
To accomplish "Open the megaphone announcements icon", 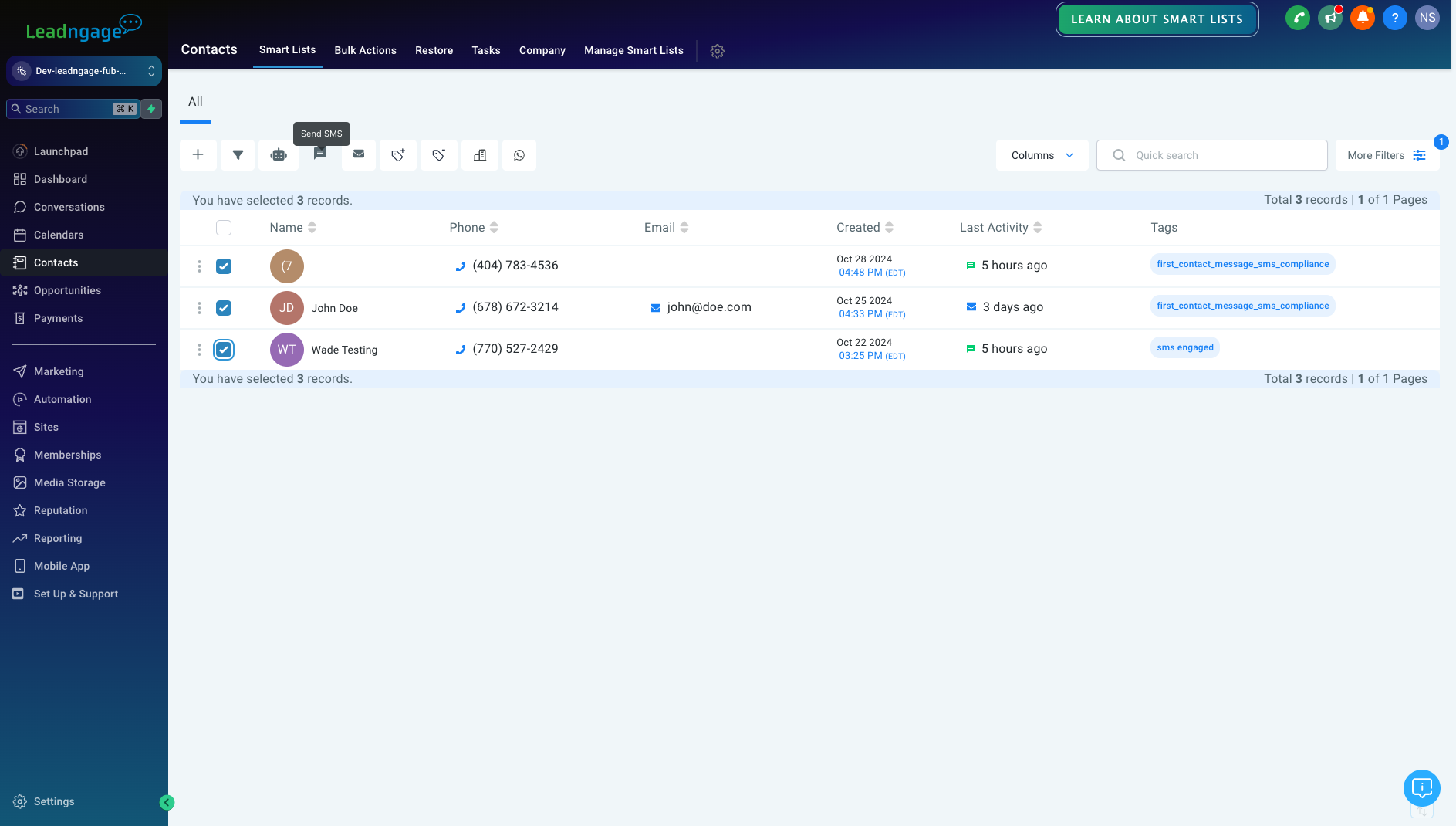I will point(1330,18).
